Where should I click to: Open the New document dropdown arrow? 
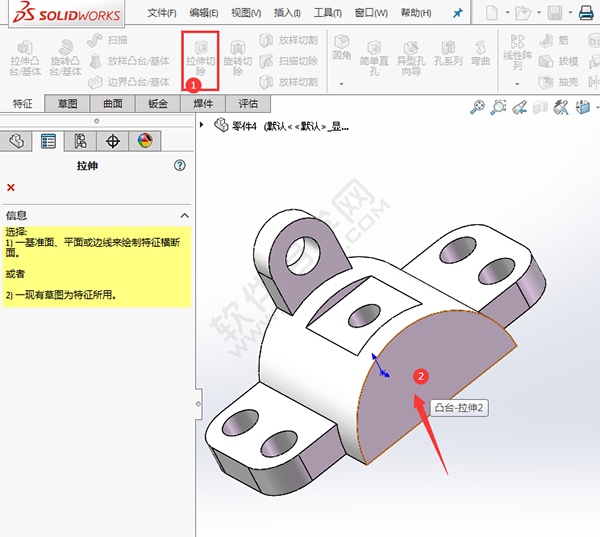click(x=507, y=13)
